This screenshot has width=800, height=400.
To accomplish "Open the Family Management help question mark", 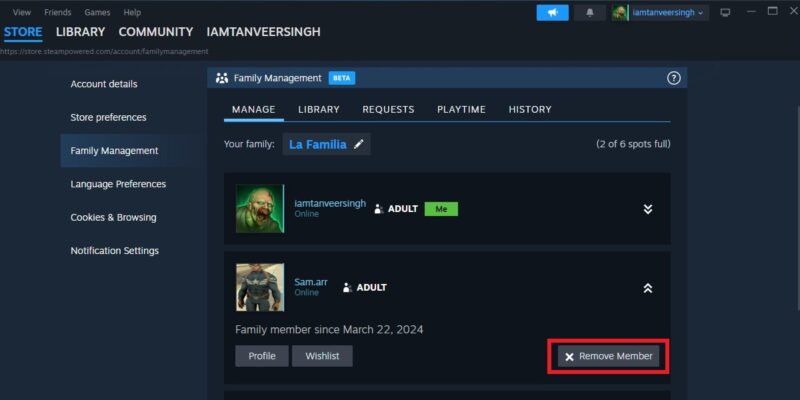I will tap(673, 78).
